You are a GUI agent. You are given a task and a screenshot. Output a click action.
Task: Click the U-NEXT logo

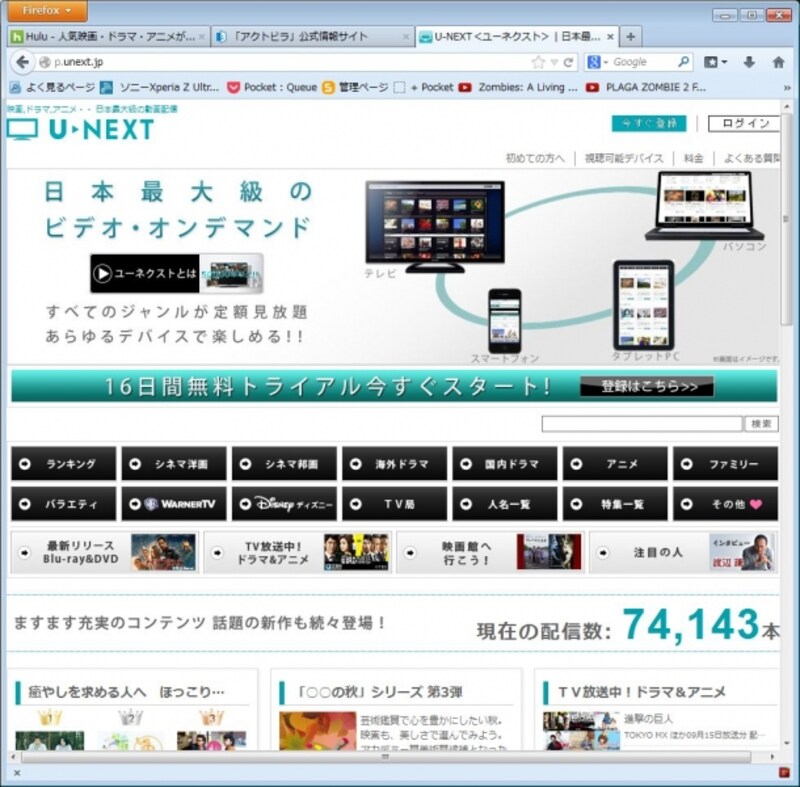[x=80, y=128]
